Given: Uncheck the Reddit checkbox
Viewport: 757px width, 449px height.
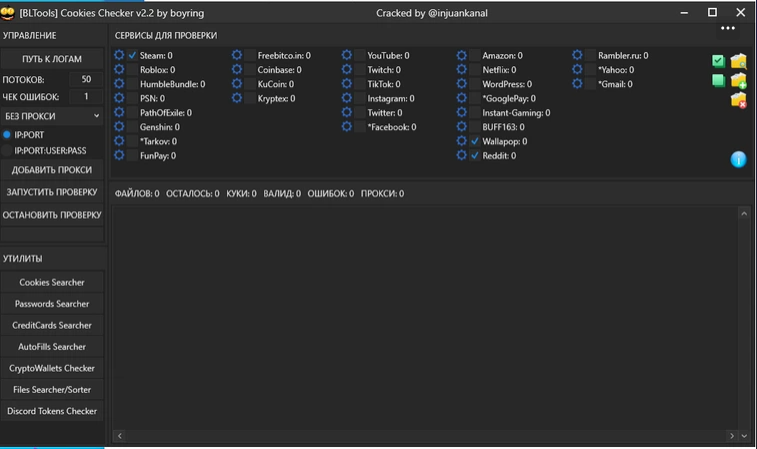Looking at the screenshot, I should pyautogui.click(x=475, y=155).
